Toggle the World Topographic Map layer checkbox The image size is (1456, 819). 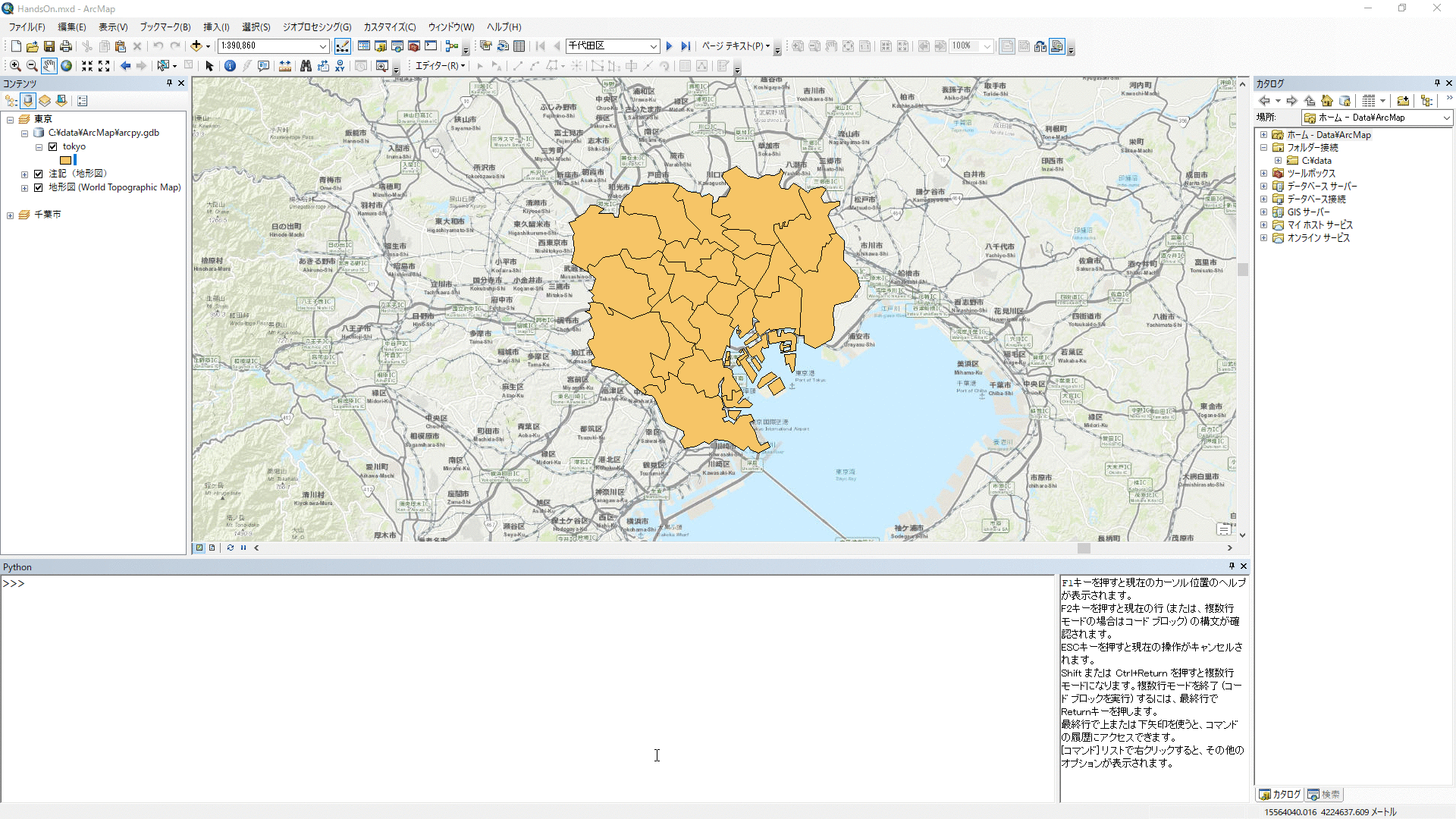click(39, 187)
